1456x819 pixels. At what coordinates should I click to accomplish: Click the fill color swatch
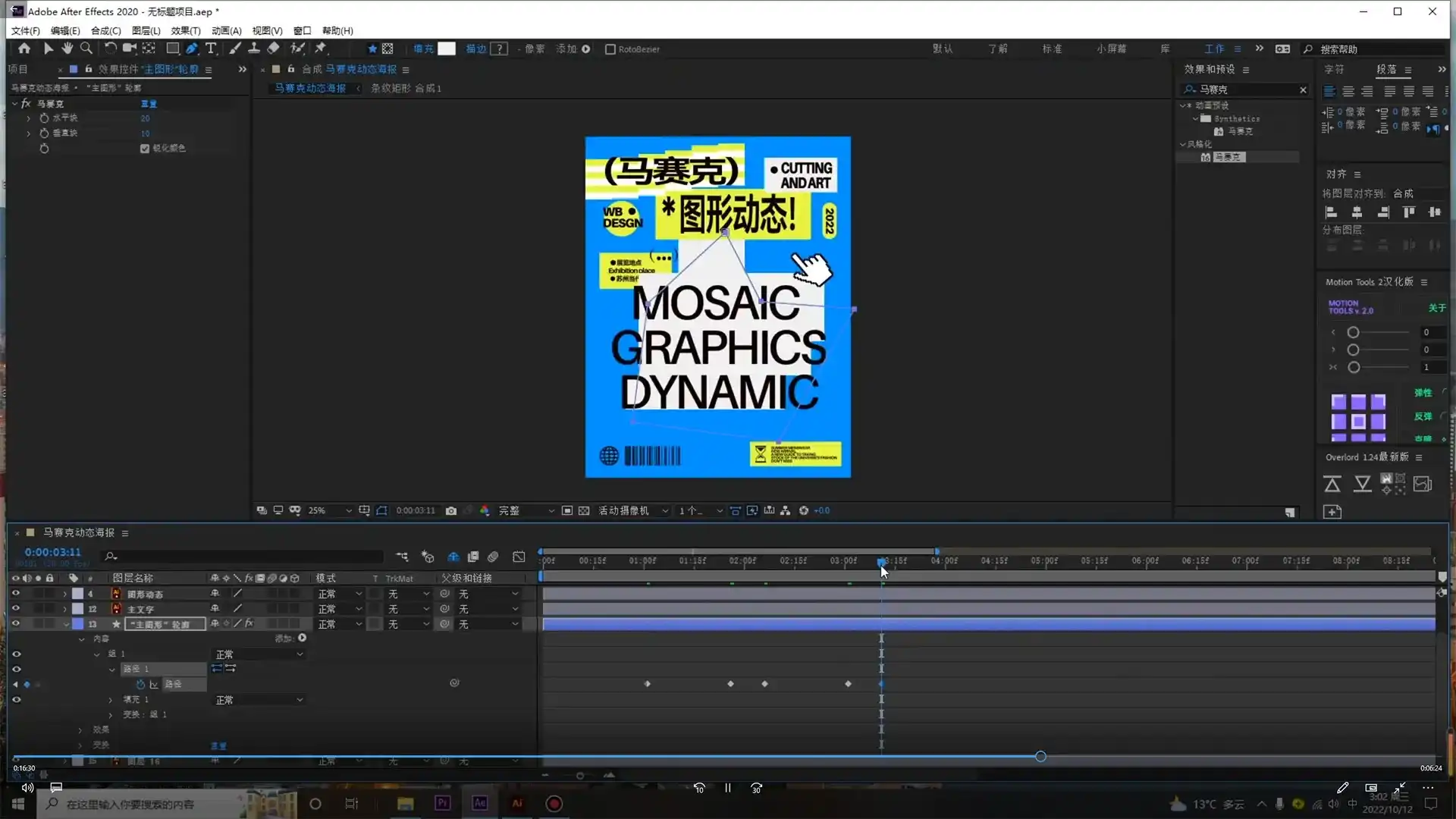tap(447, 49)
